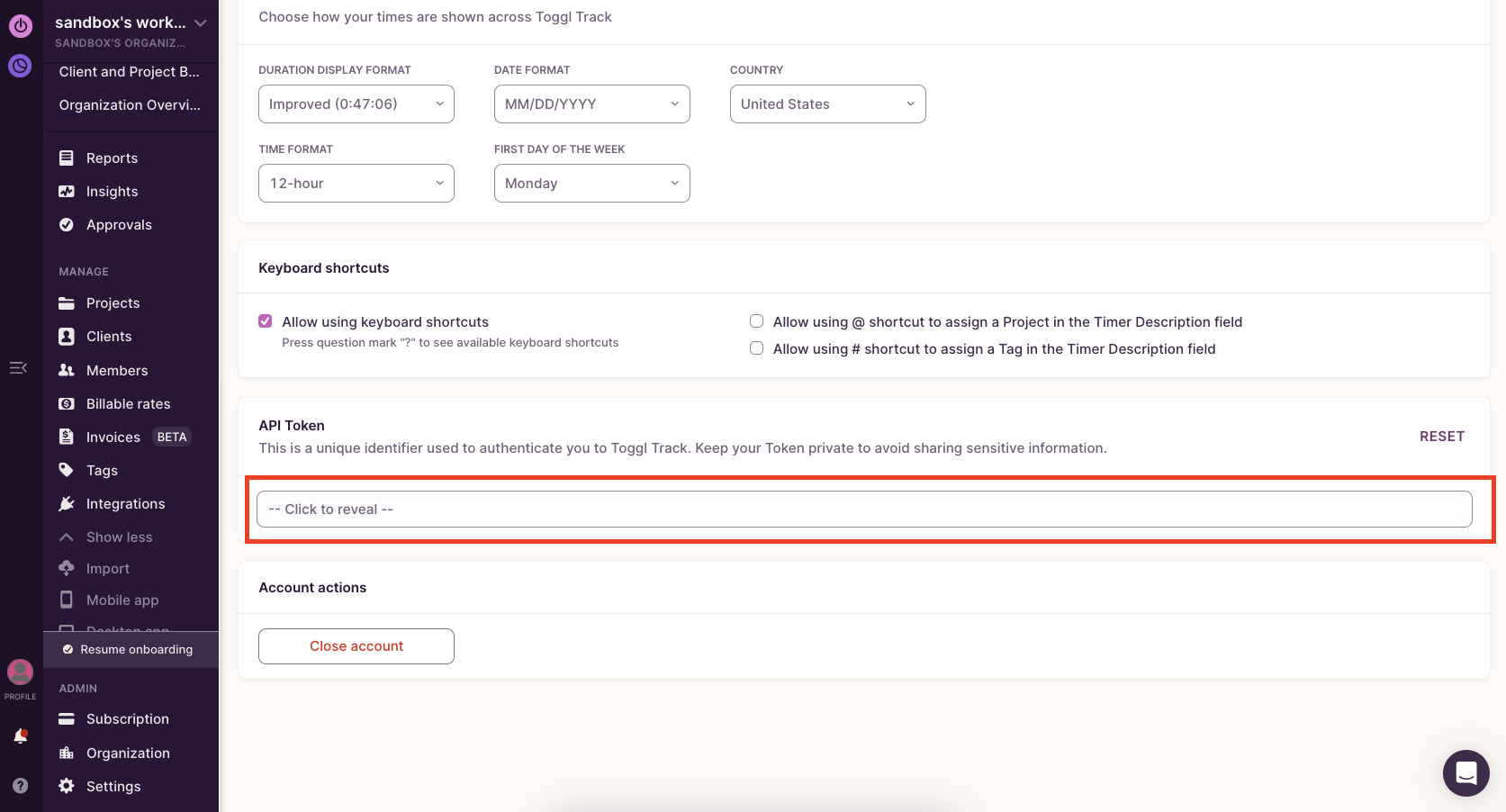
Task: Open the chat bubble in the bottom-right corner
Action: pyautogui.click(x=1465, y=772)
